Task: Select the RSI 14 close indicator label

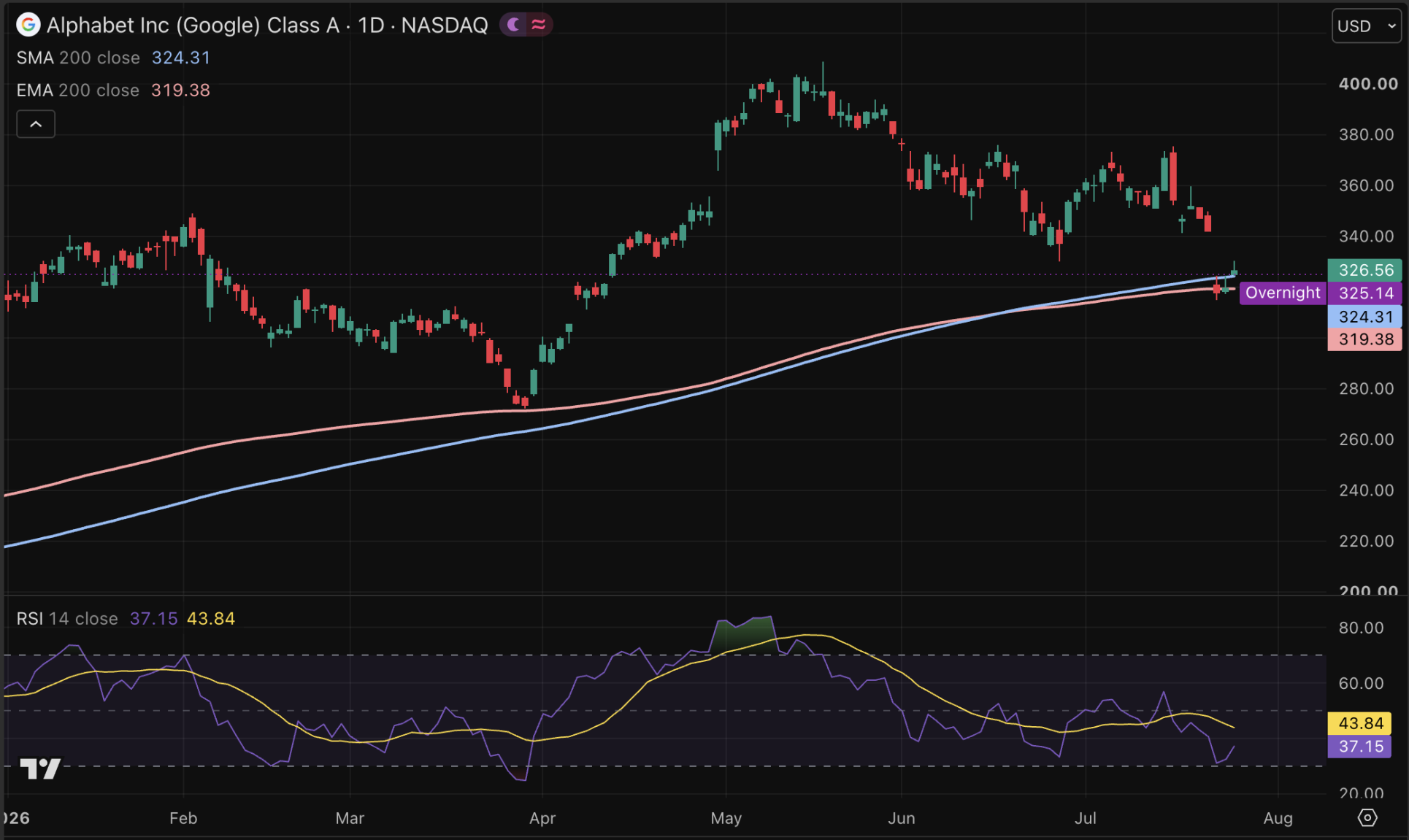Action: (x=67, y=618)
